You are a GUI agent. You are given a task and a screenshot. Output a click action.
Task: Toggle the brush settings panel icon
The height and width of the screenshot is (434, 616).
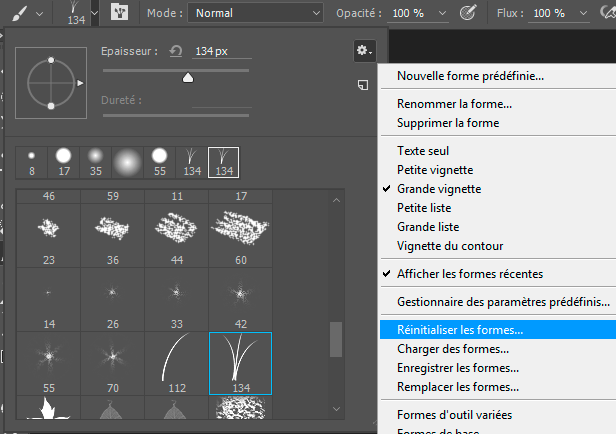120,14
